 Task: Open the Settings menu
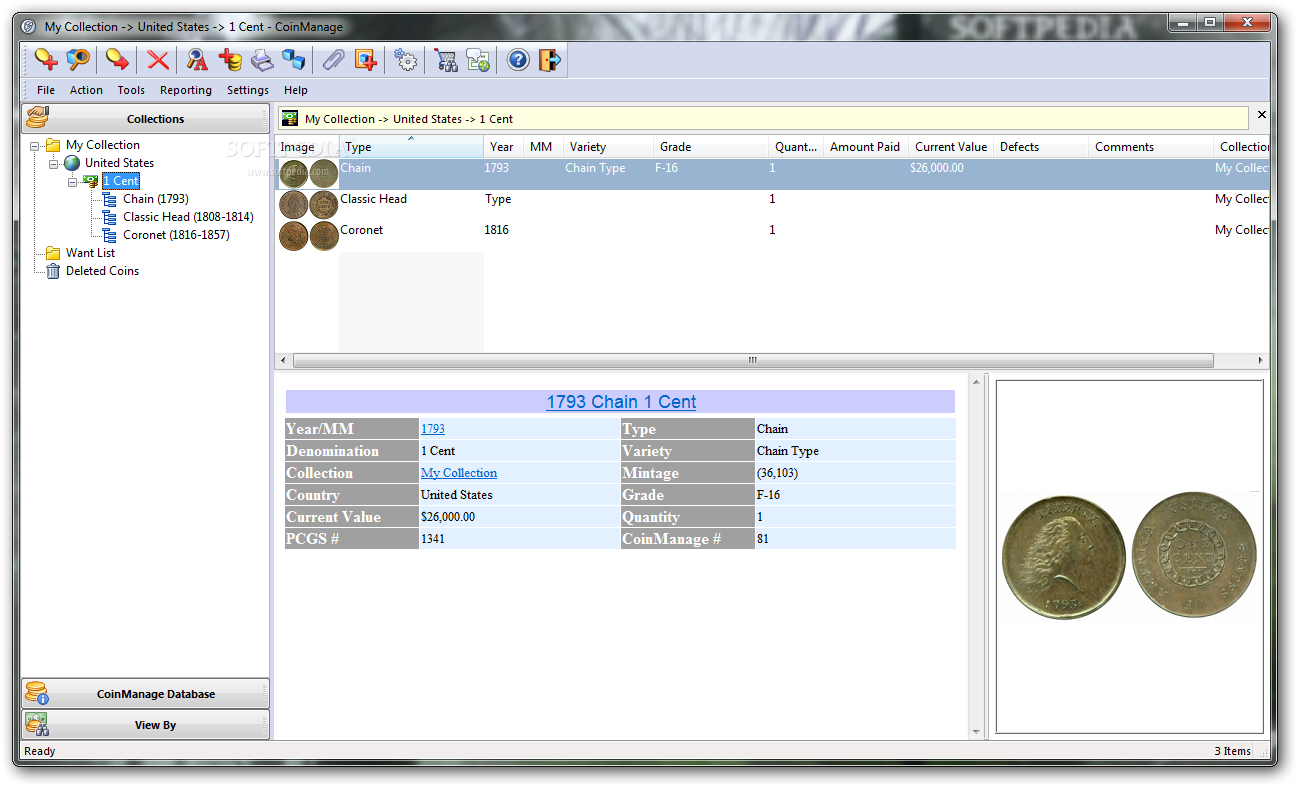(248, 90)
